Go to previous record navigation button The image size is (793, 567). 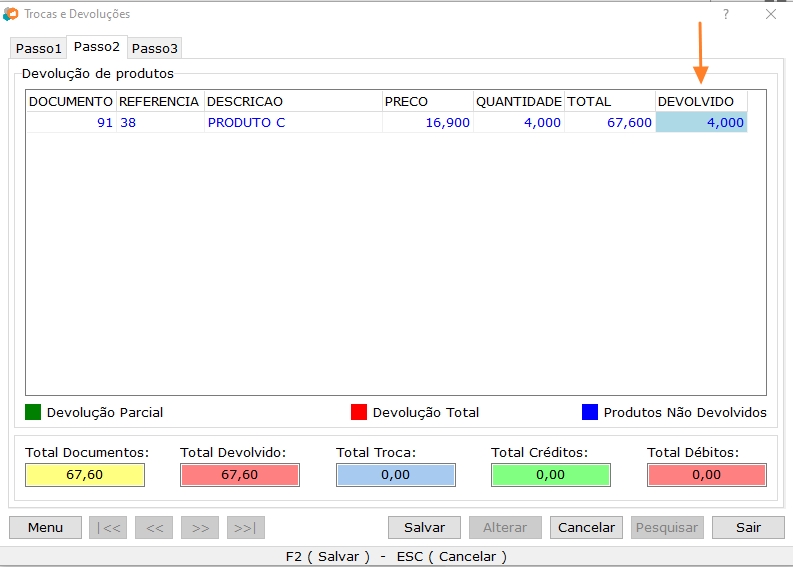[154, 528]
